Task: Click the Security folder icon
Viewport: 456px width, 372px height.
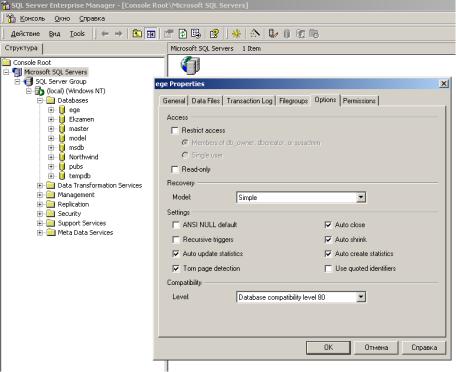Action: click(x=51, y=213)
